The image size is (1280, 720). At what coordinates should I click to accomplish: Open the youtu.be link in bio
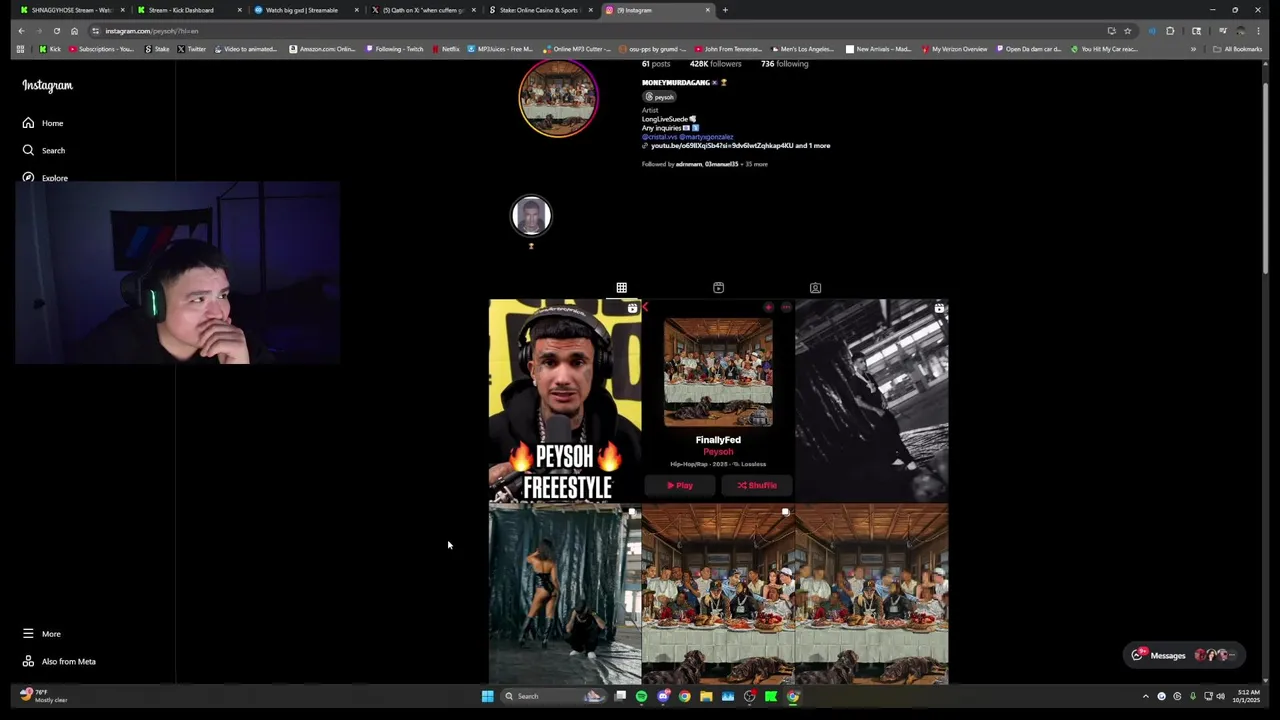coord(740,146)
